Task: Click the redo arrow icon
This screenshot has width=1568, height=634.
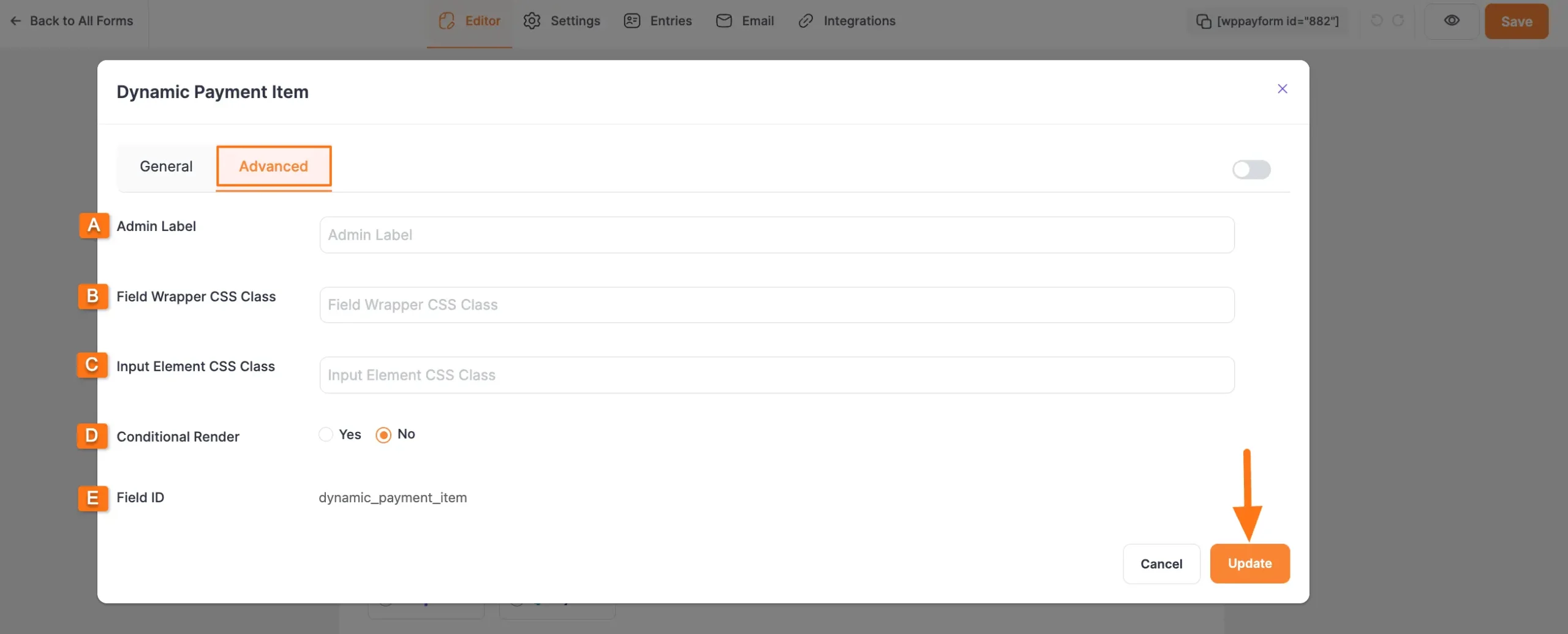Action: (1398, 21)
